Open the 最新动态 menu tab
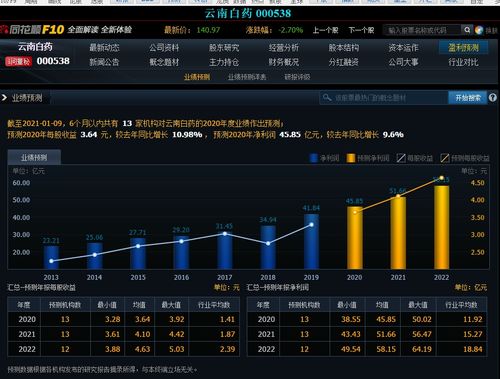Screen dimensions: 500x379 tap(104, 48)
